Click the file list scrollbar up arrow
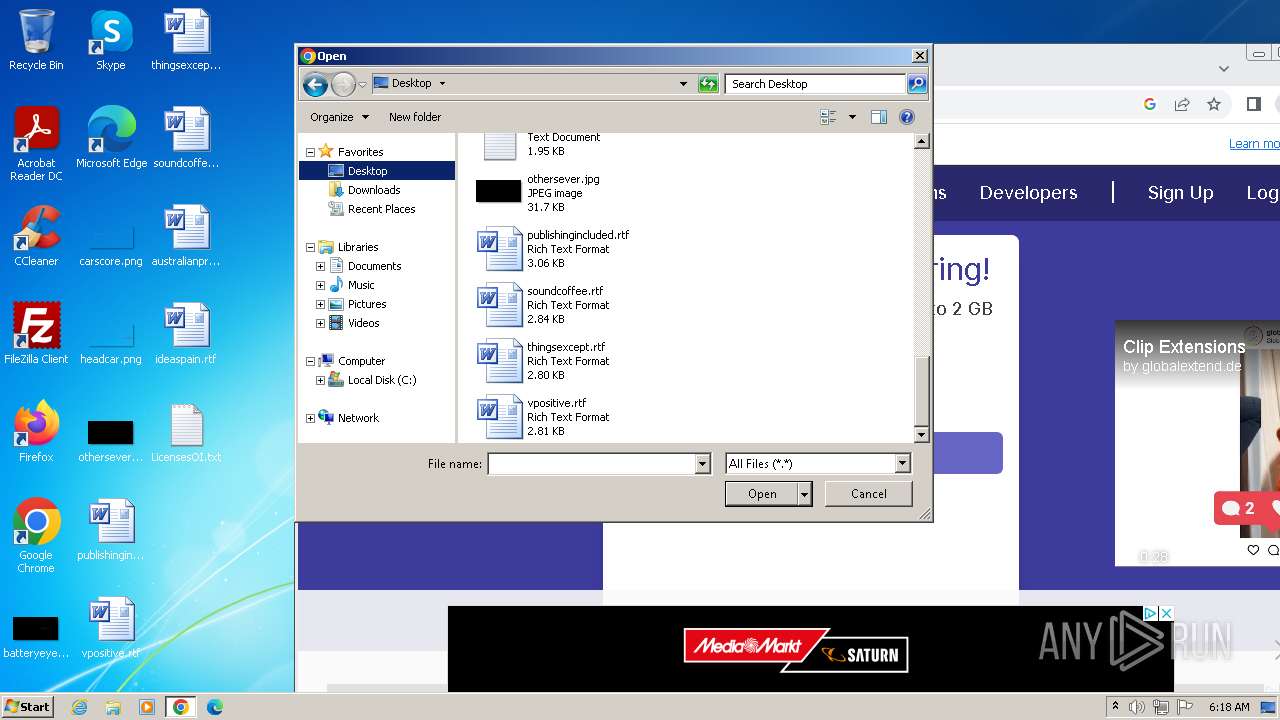The image size is (1280, 720). point(922,142)
